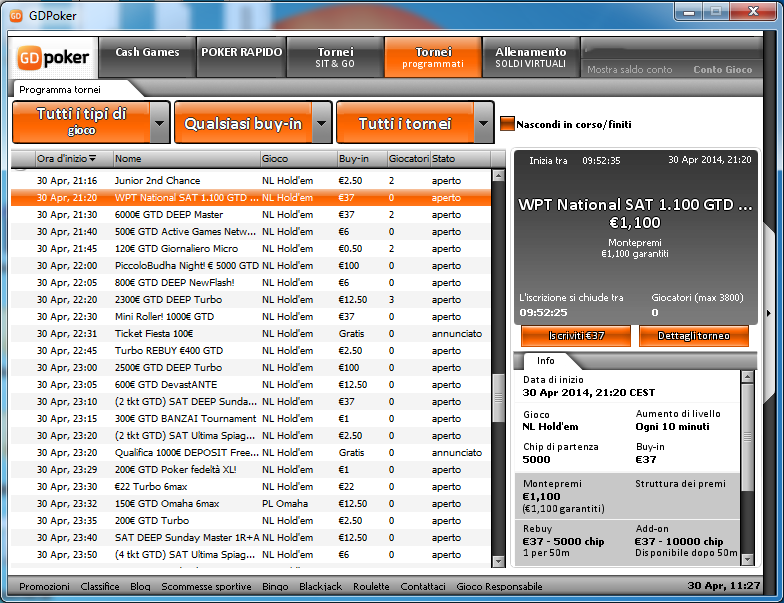Screen dimensions: 784x603
Task: Select Turbo REBUY €400 GTD row
Action: (251, 350)
